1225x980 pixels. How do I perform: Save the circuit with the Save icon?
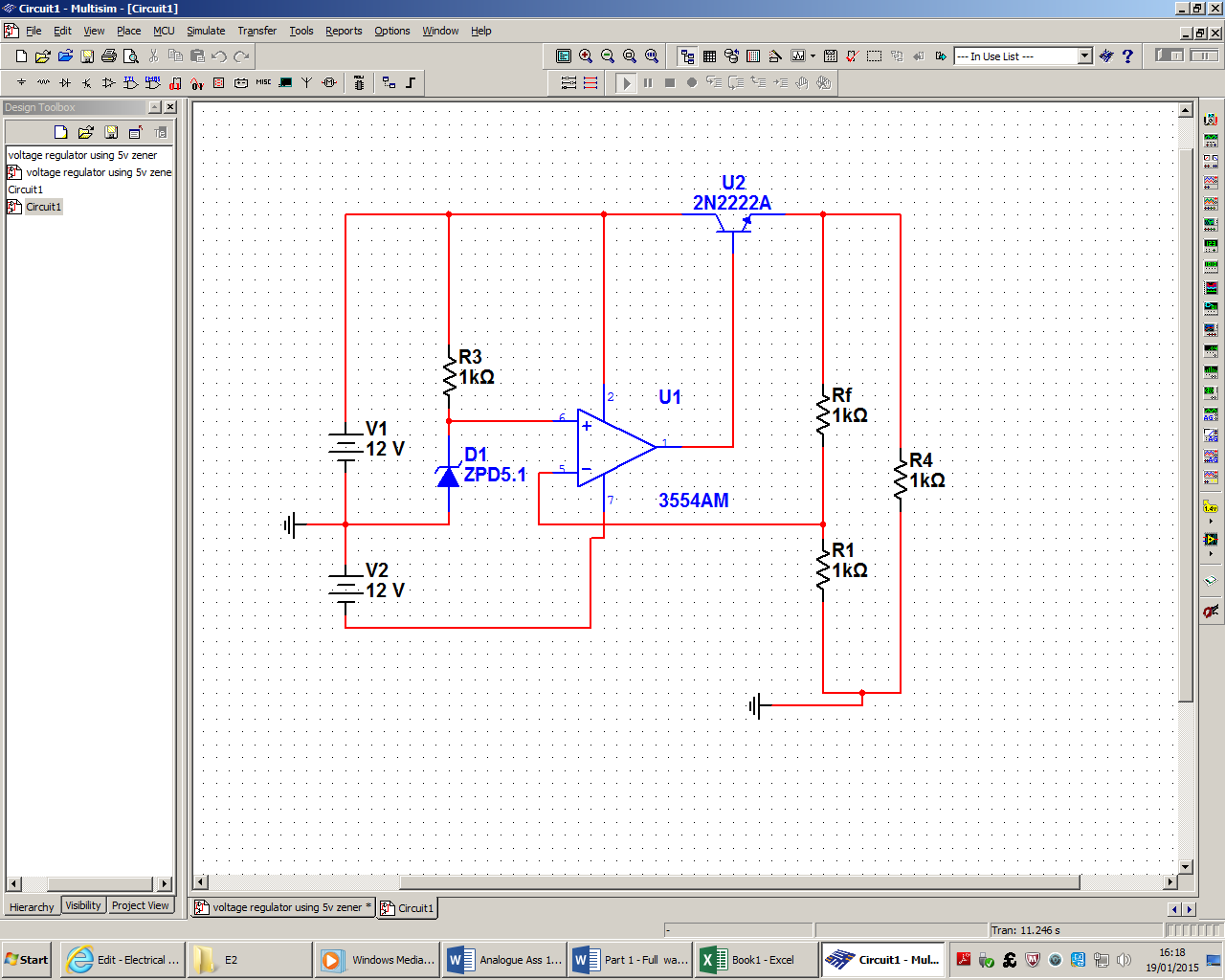(x=87, y=56)
